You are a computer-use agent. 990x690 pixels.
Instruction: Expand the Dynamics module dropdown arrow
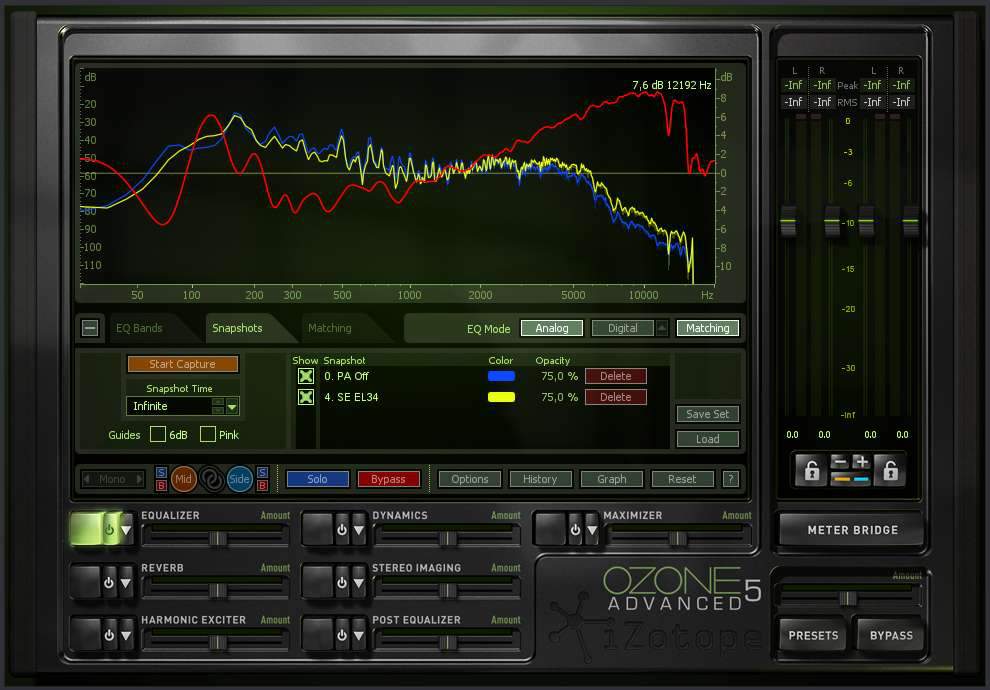358,530
